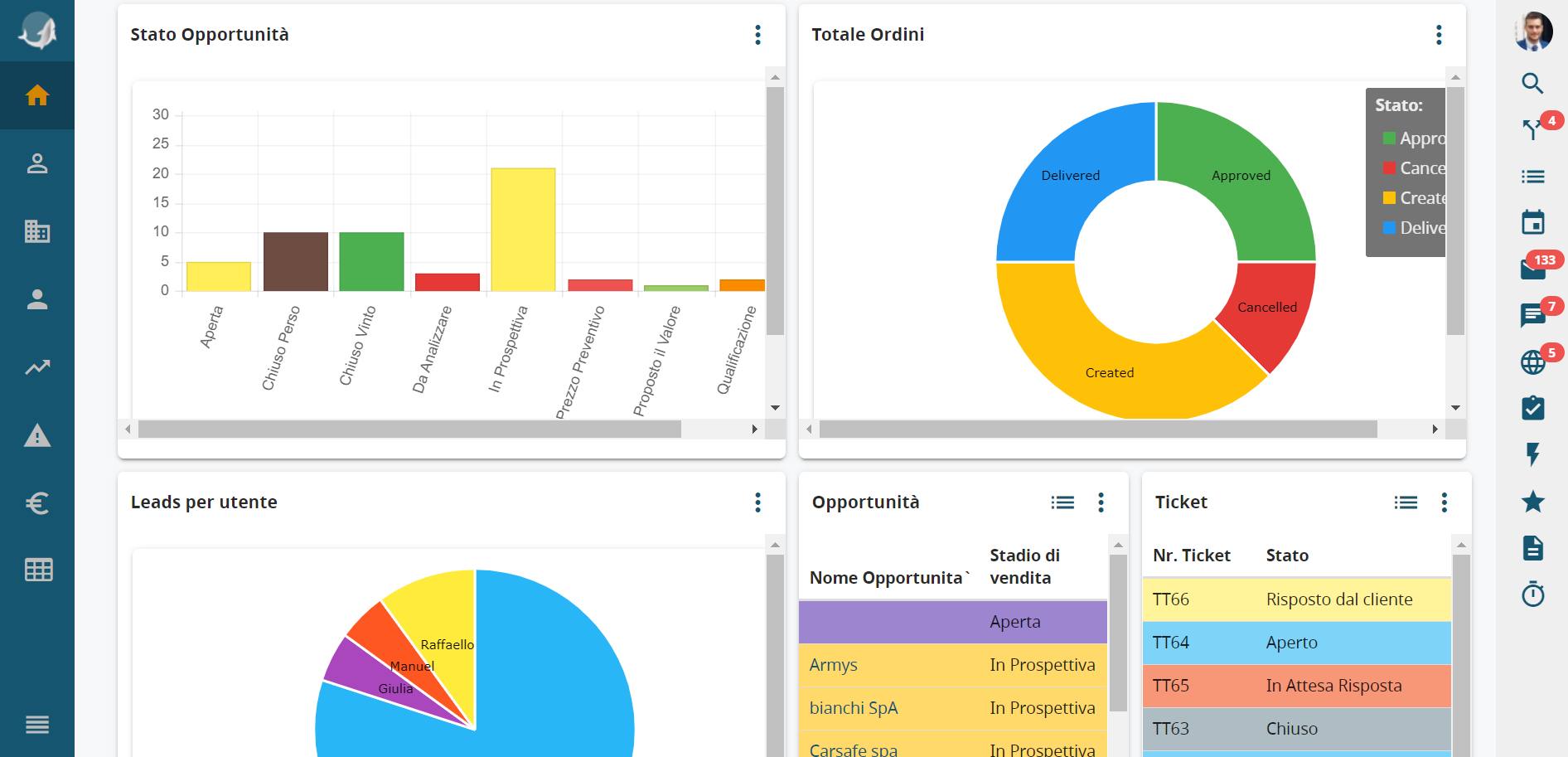The image size is (1568, 757).
Task: Open Ticket widget three-dot menu
Action: [1444, 502]
